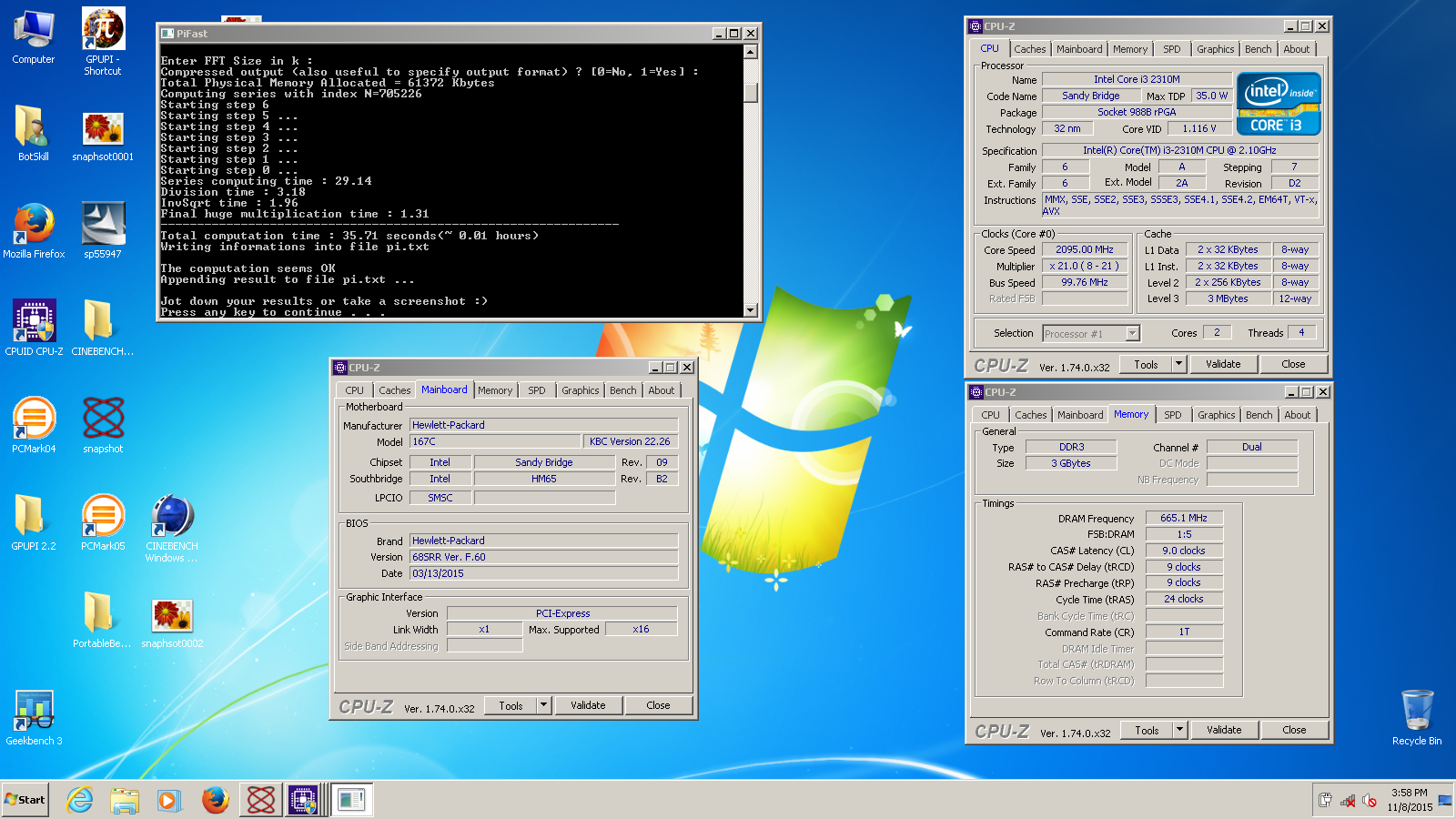Viewport: 1456px width, 819px height.
Task: Select the SPD tab in Mainboard window
Action: 537,390
